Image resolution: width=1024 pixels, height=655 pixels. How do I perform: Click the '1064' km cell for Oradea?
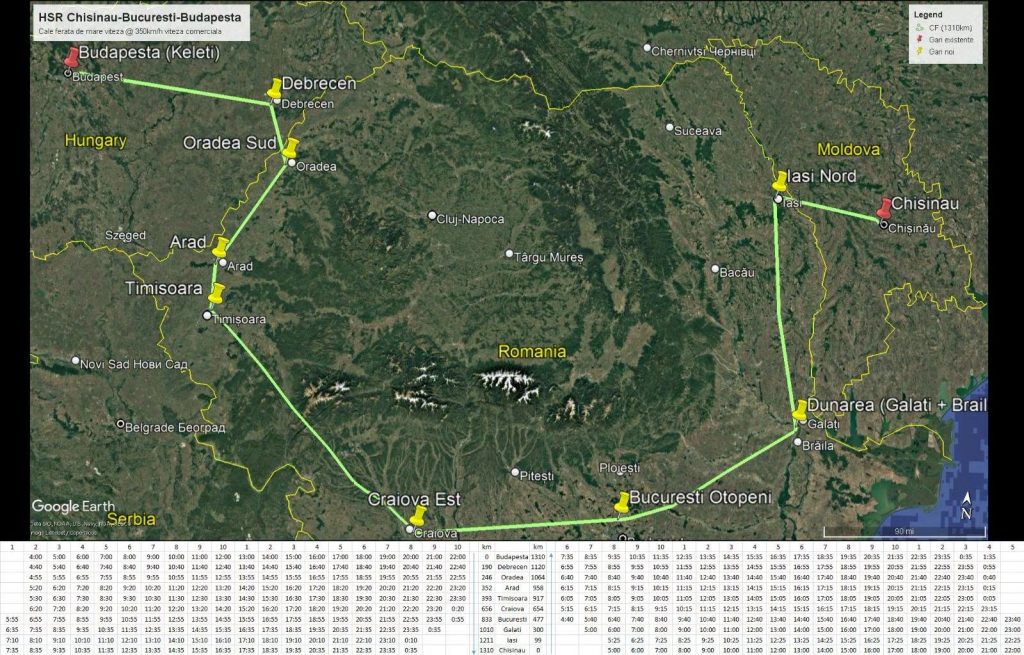pyautogui.click(x=538, y=577)
